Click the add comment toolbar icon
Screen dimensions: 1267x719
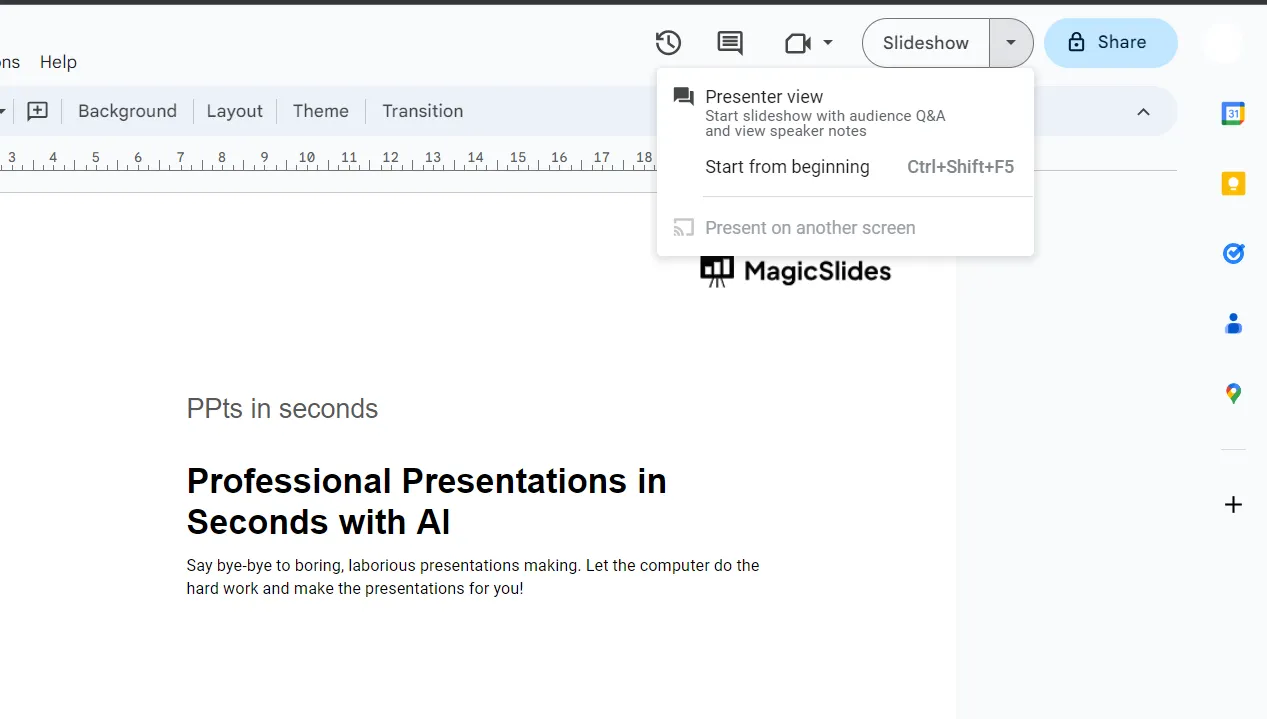click(37, 111)
